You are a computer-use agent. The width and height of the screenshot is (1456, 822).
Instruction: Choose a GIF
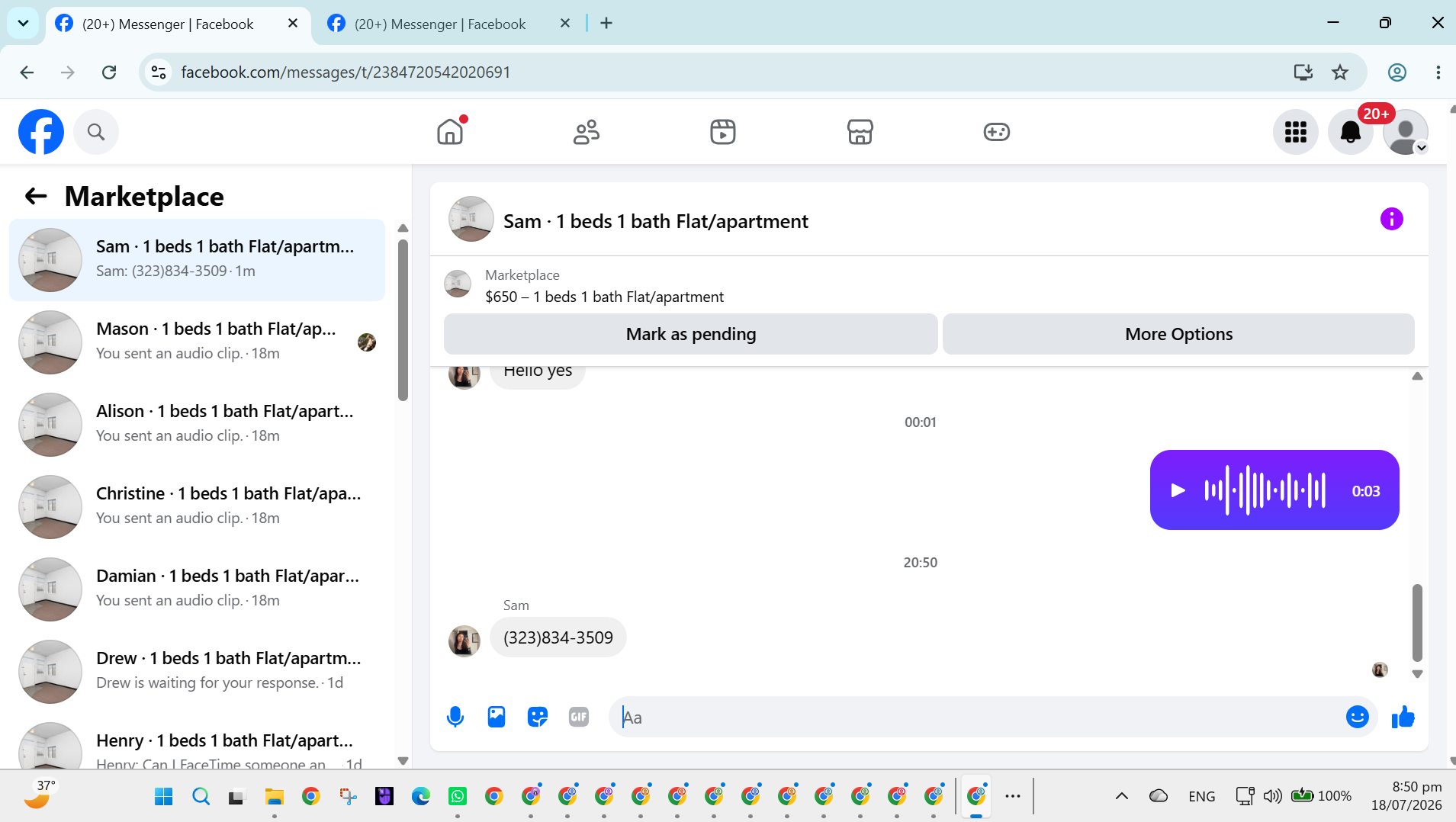(579, 717)
